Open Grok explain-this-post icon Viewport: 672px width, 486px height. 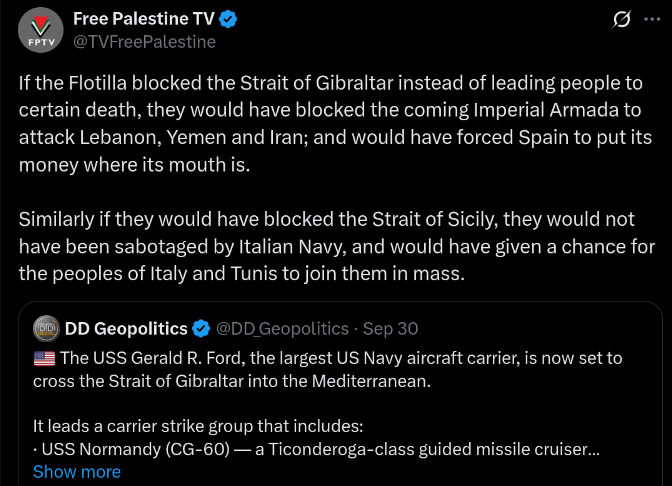pos(621,20)
